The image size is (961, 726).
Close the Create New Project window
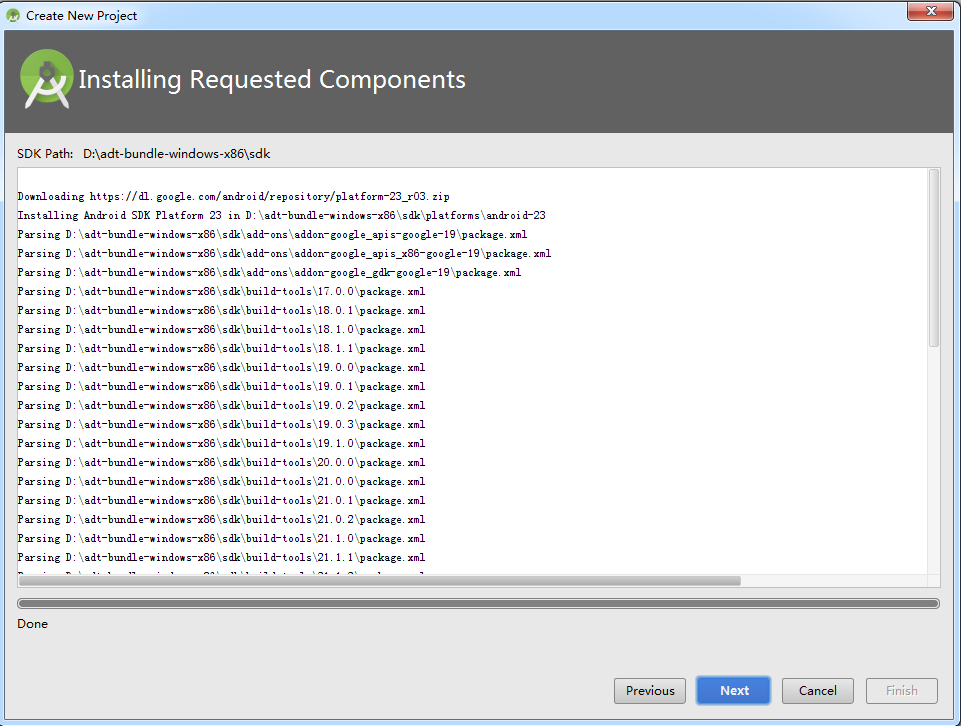(x=930, y=11)
